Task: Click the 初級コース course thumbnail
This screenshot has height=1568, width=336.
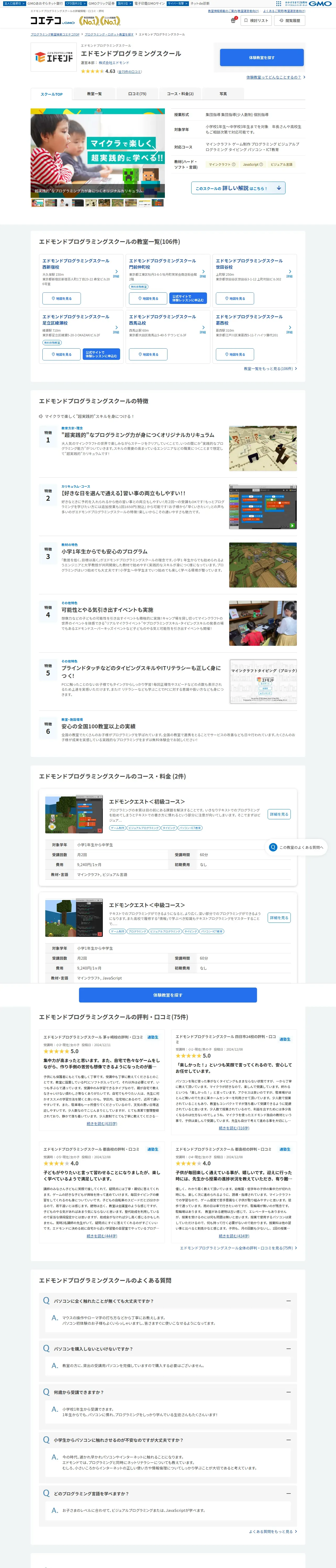Action: [x=73, y=814]
